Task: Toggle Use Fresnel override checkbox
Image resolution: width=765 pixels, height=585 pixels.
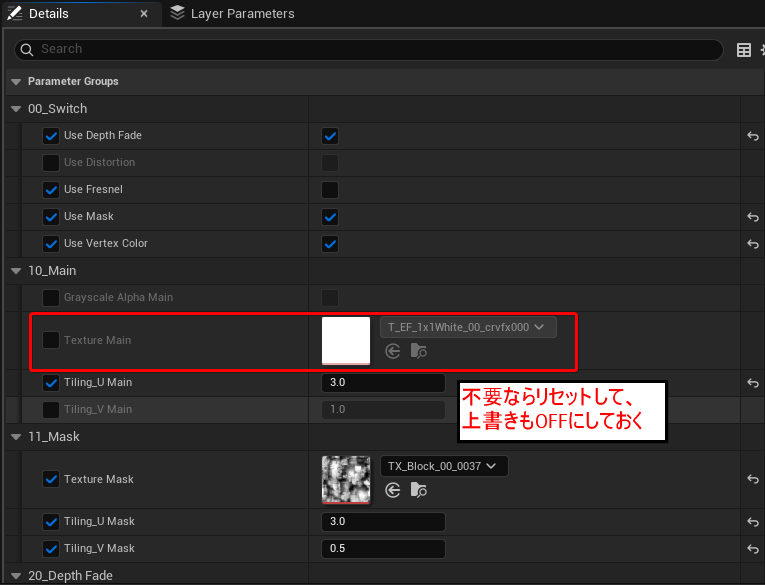Action: click(52, 190)
